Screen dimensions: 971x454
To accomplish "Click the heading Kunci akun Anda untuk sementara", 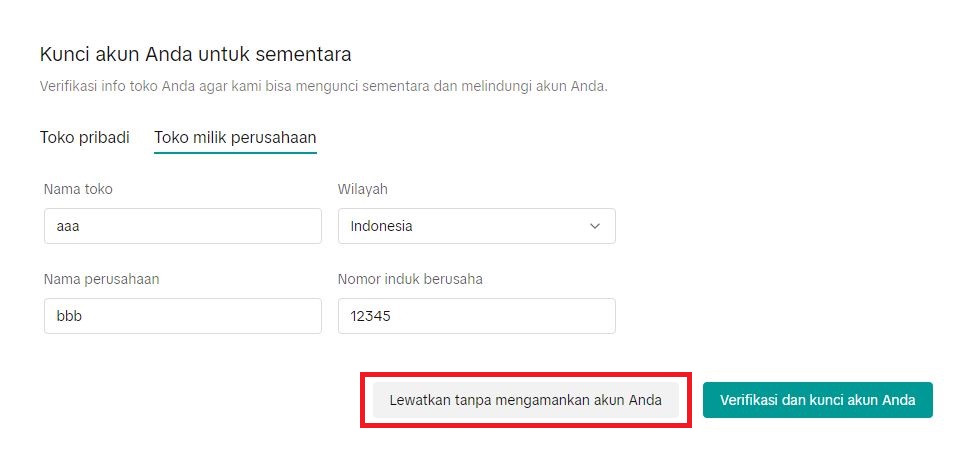I will pyautogui.click(x=195, y=53).
